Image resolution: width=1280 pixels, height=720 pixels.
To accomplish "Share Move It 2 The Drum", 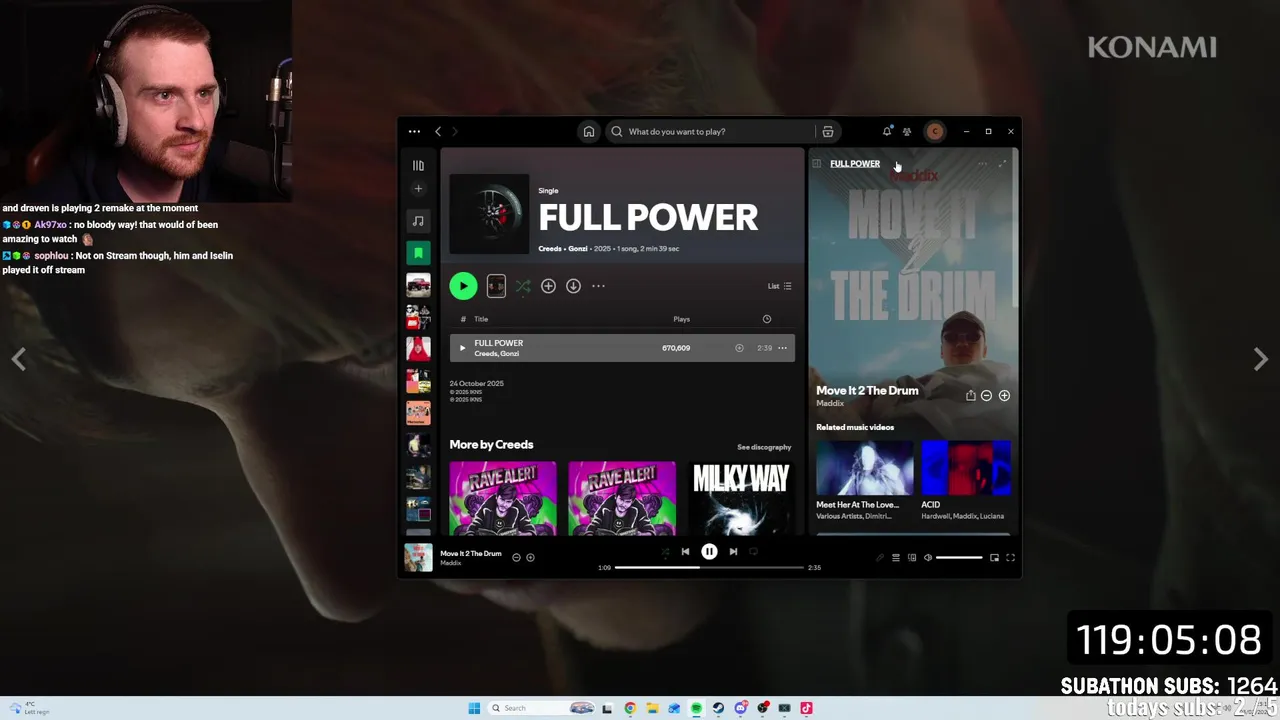I will click(970, 395).
